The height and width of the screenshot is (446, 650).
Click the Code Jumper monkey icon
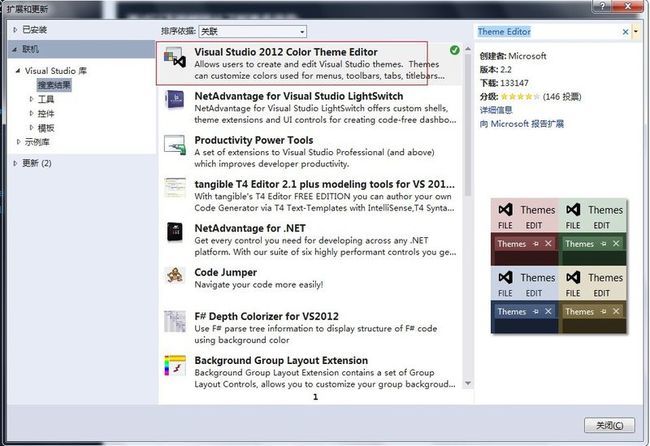(175, 275)
